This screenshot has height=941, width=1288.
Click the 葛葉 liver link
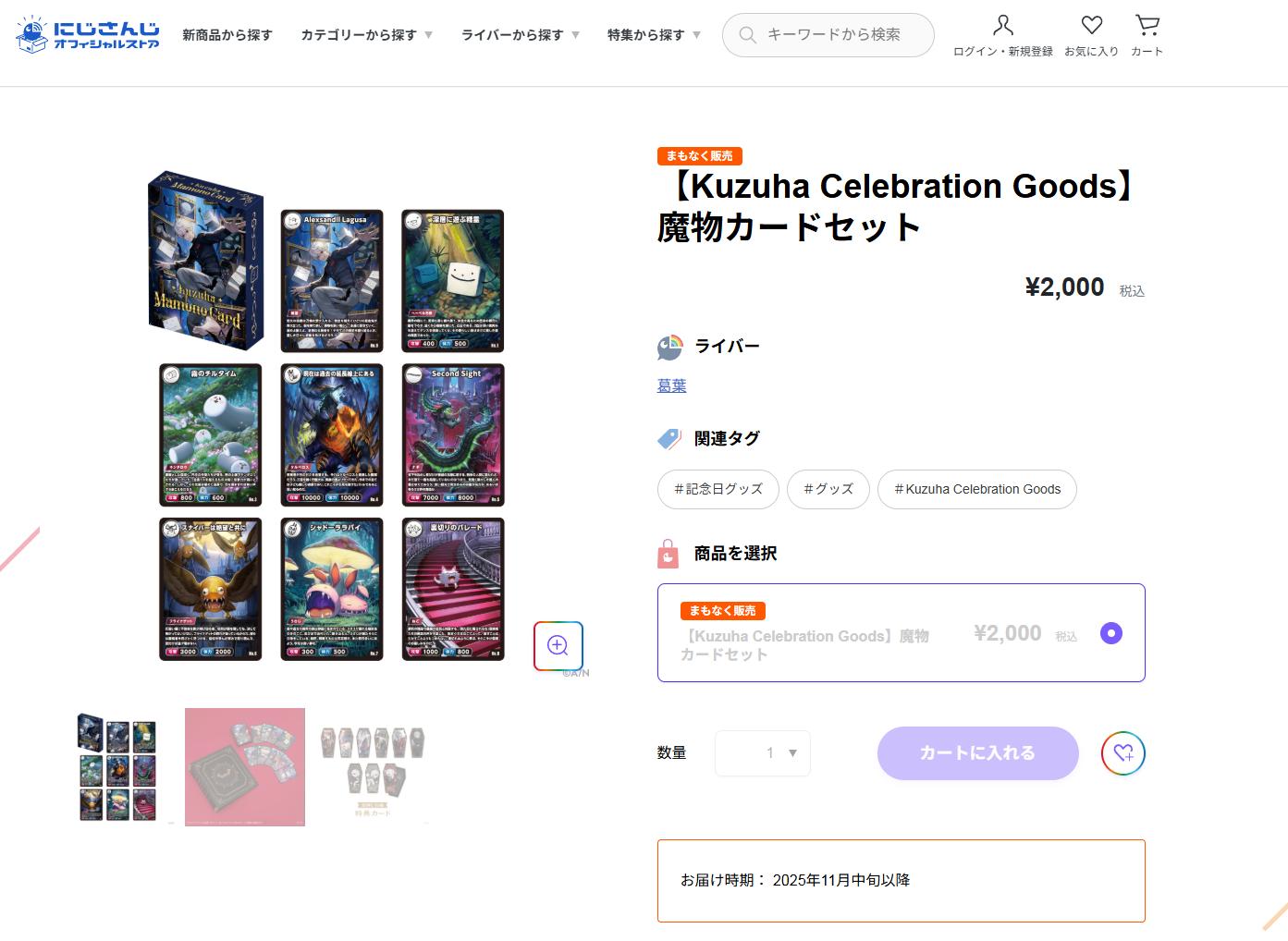click(672, 385)
